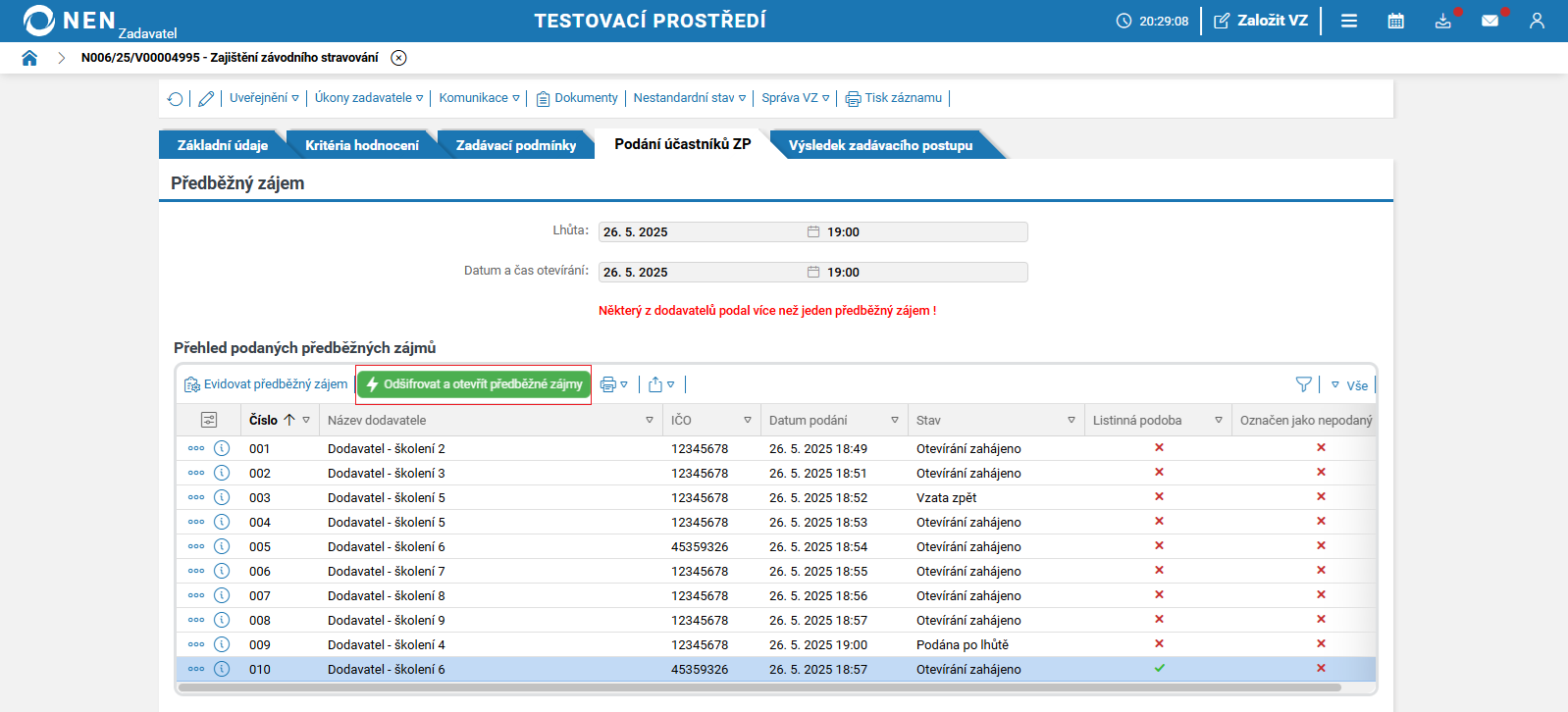Click Odšifrovat a otevřít předběžné zájmy

(x=474, y=384)
